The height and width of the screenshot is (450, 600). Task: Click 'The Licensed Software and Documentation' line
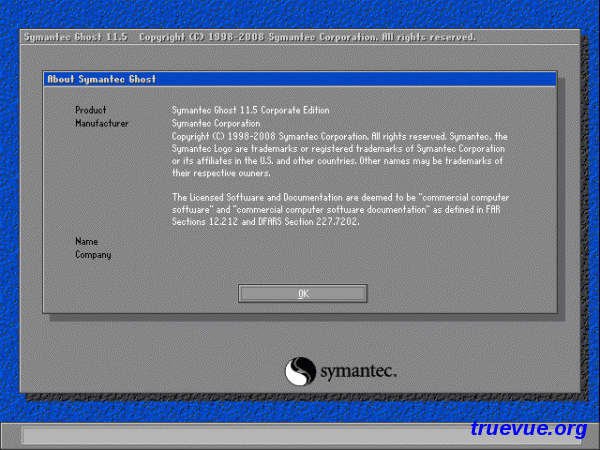pos(340,197)
